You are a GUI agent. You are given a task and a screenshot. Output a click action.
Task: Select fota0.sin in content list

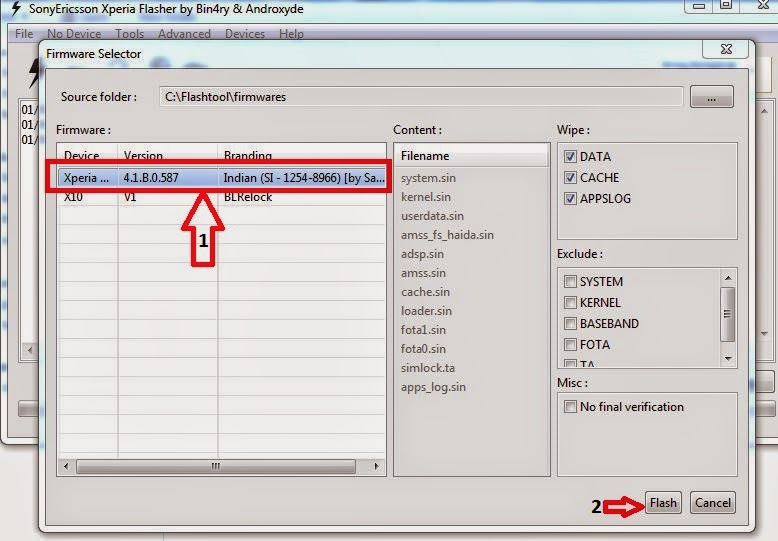click(423, 349)
